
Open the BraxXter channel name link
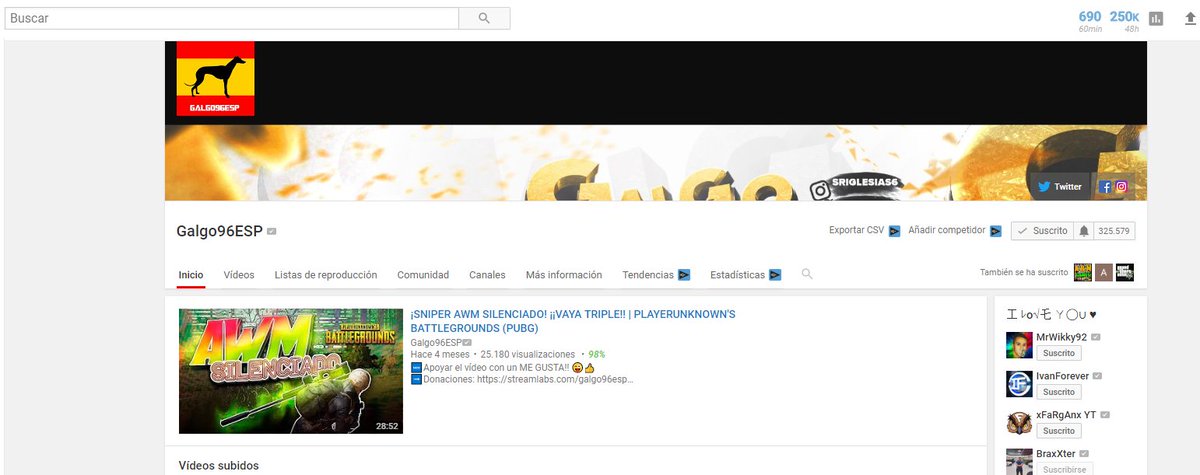(x=1057, y=453)
